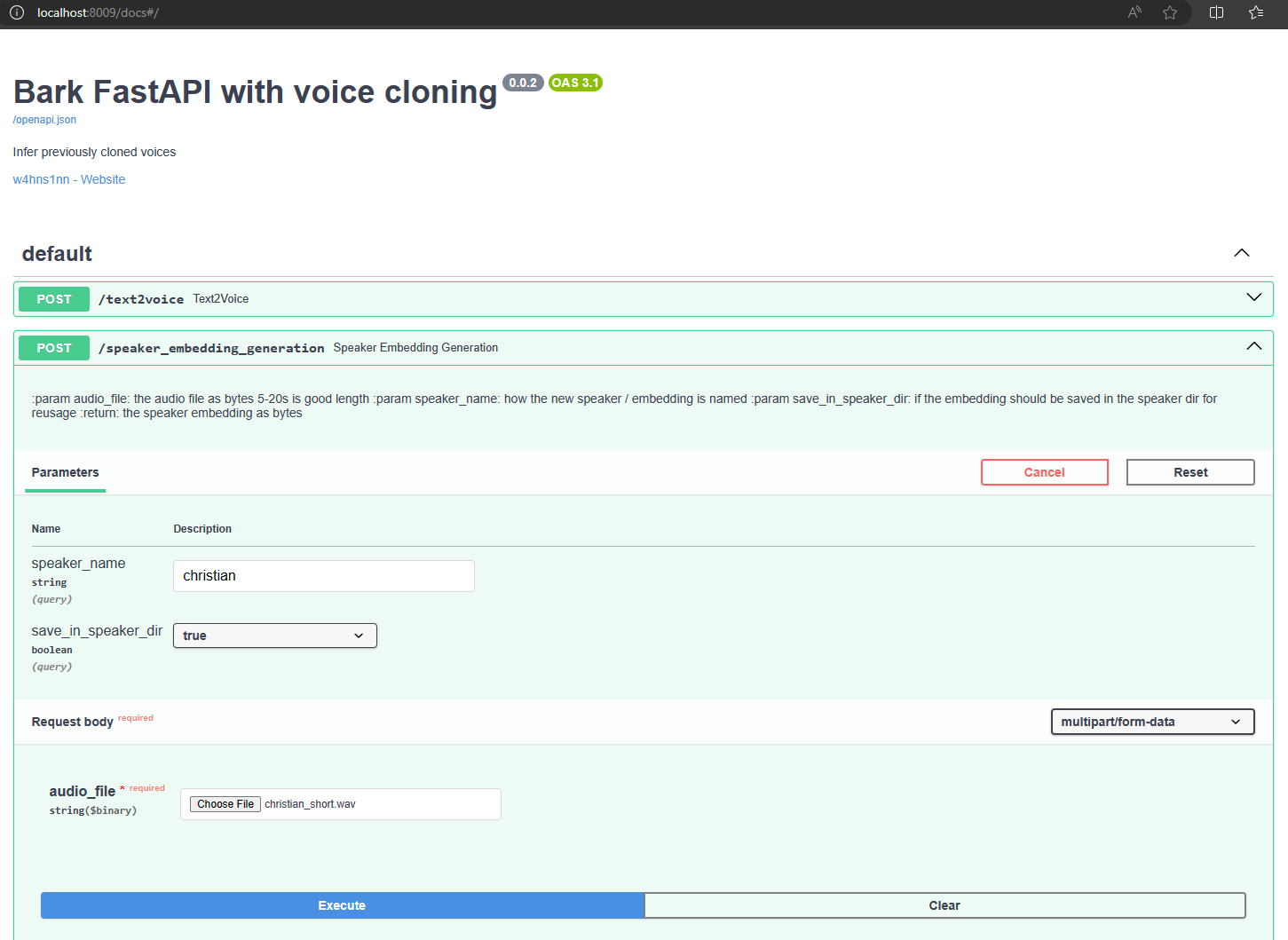
Task: Collapse the /speaker_embedding_generation chevron
Action: pos(1254,346)
